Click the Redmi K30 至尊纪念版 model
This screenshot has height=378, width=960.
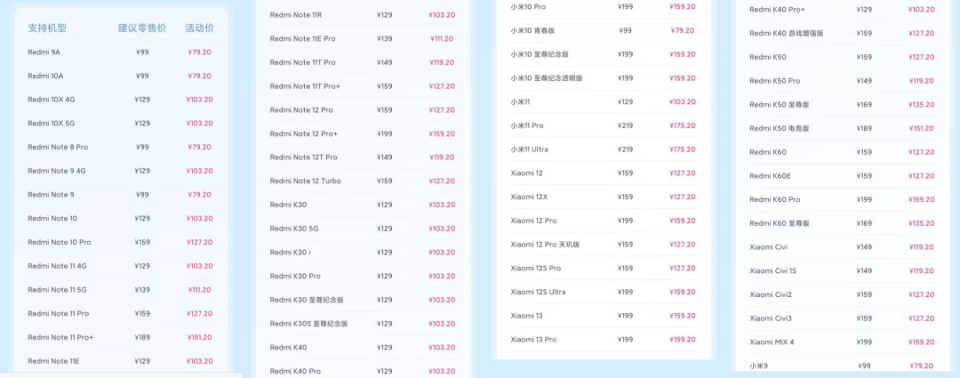(x=306, y=300)
